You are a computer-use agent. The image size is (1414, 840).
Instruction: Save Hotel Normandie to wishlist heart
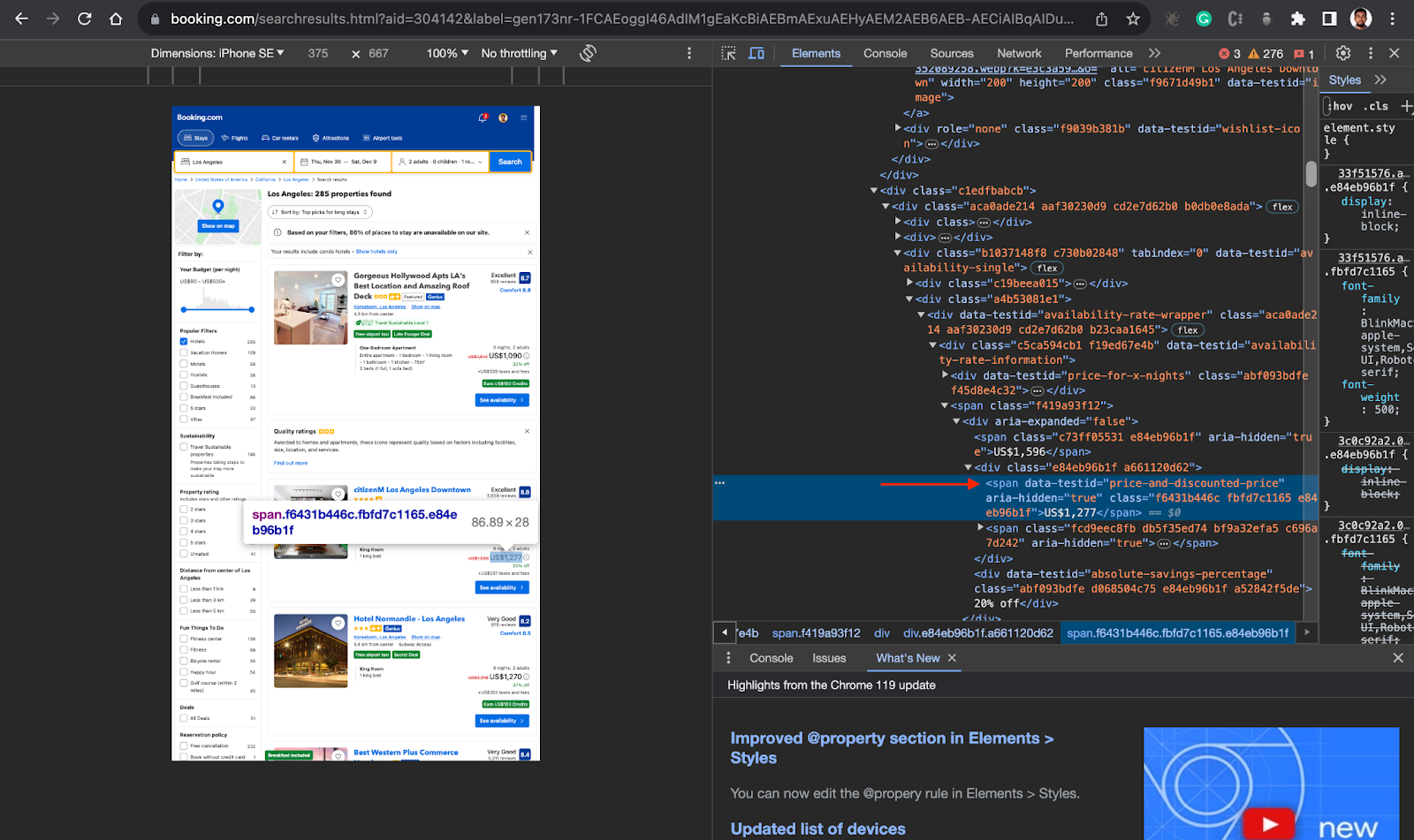coord(338,624)
